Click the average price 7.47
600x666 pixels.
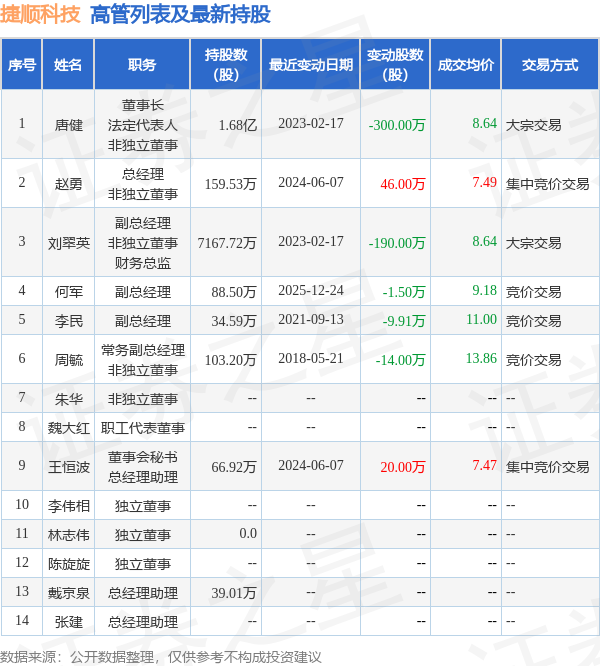coord(485,466)
